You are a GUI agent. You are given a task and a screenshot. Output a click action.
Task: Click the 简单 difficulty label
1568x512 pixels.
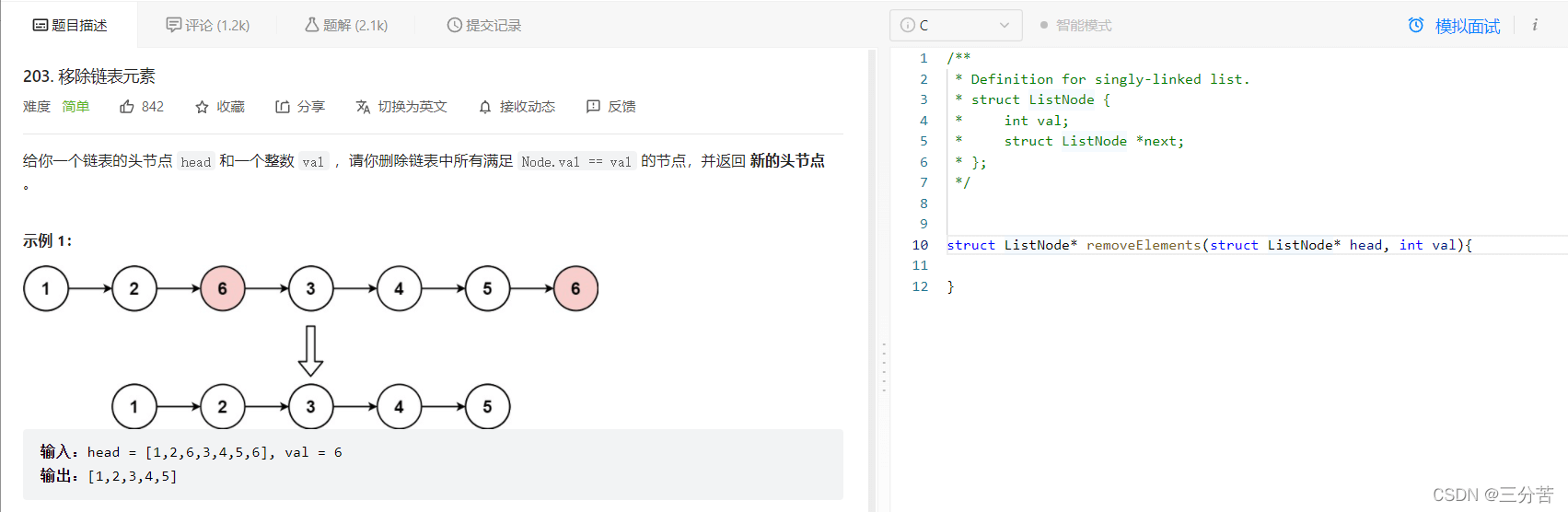75,107
